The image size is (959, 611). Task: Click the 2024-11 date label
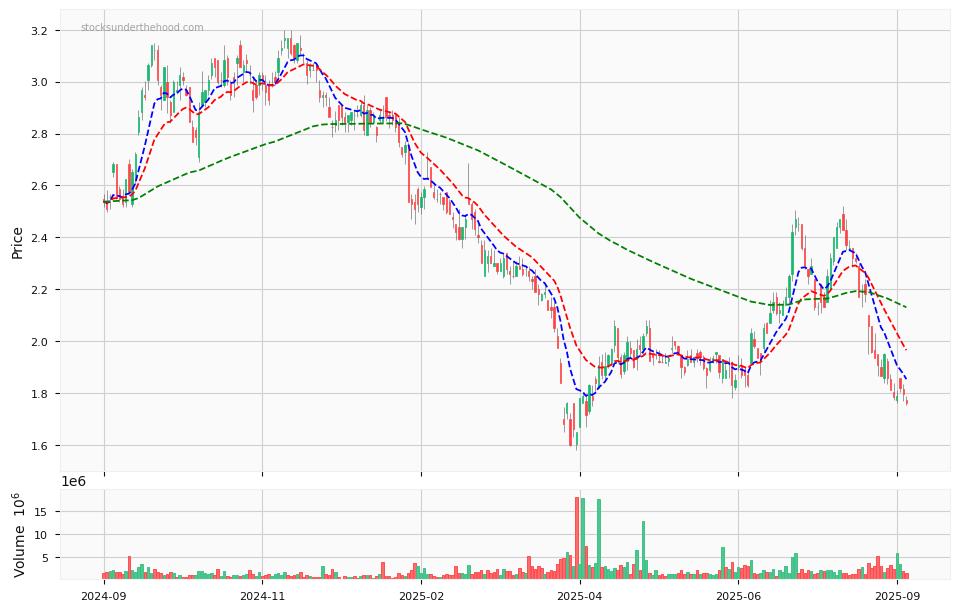pos(262,596)
